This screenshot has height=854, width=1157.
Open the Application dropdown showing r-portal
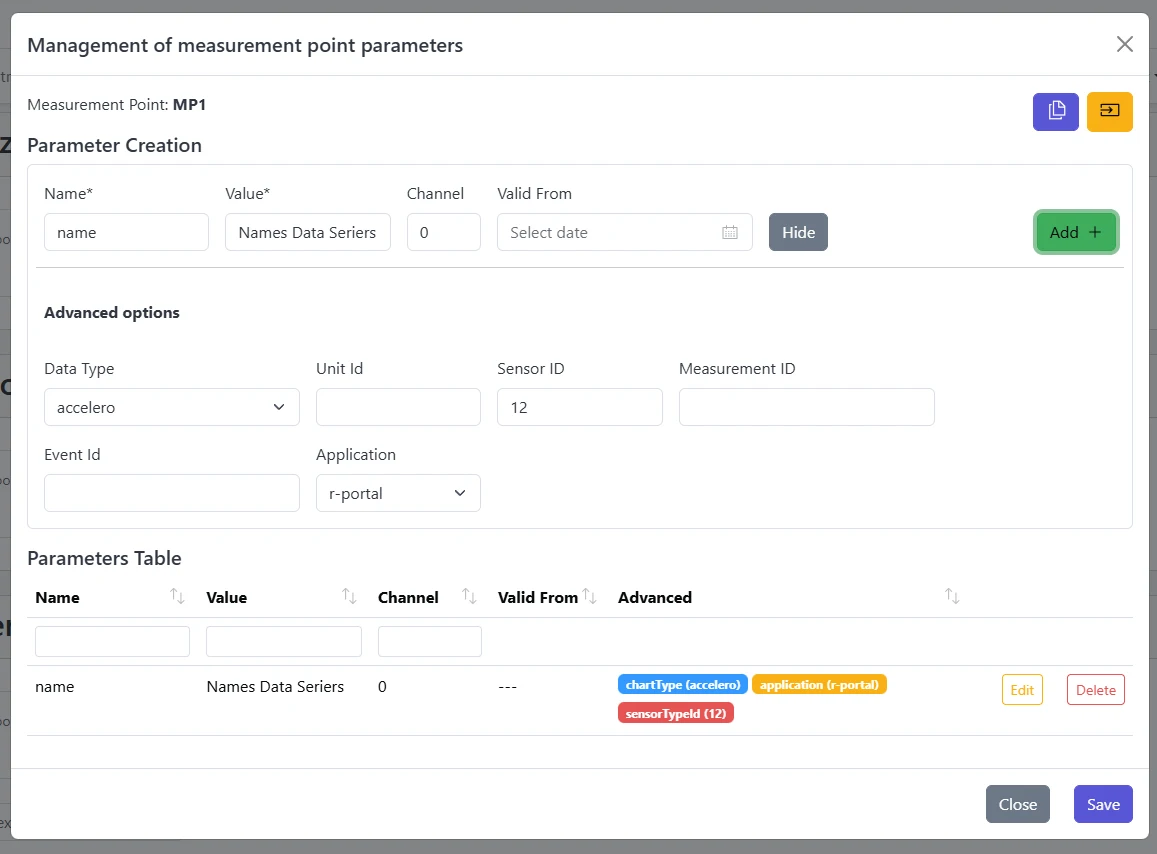coord(397,492)
